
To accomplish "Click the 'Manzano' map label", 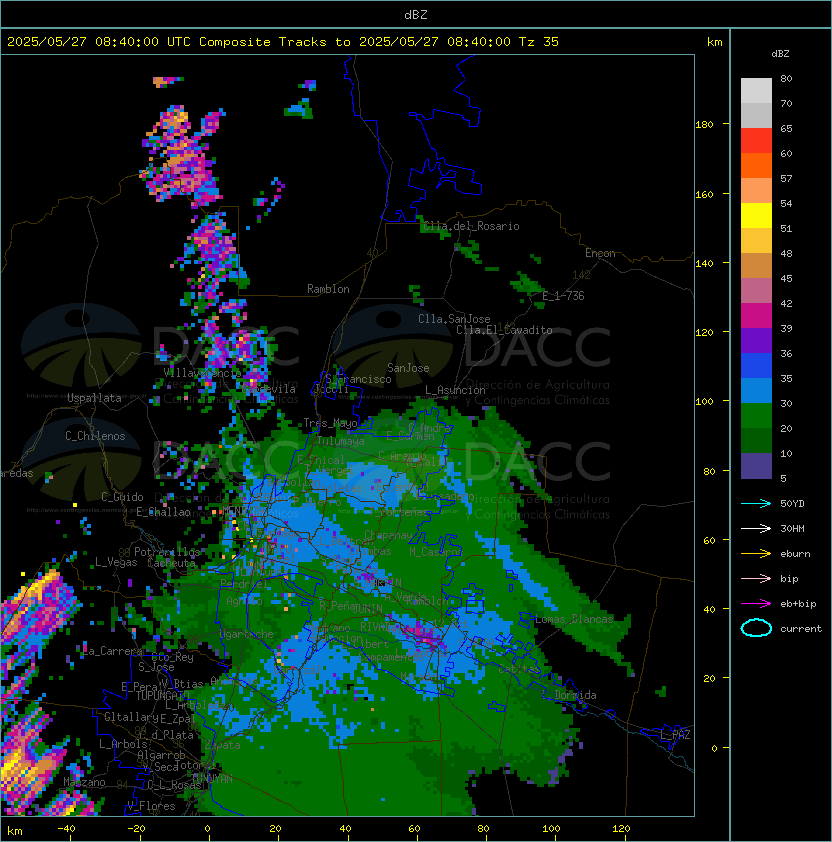I will [x=84, y=782].
